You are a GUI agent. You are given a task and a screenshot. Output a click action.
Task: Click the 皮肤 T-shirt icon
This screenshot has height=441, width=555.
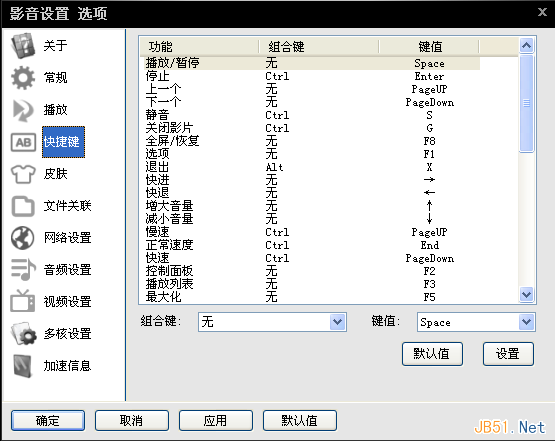23,174
